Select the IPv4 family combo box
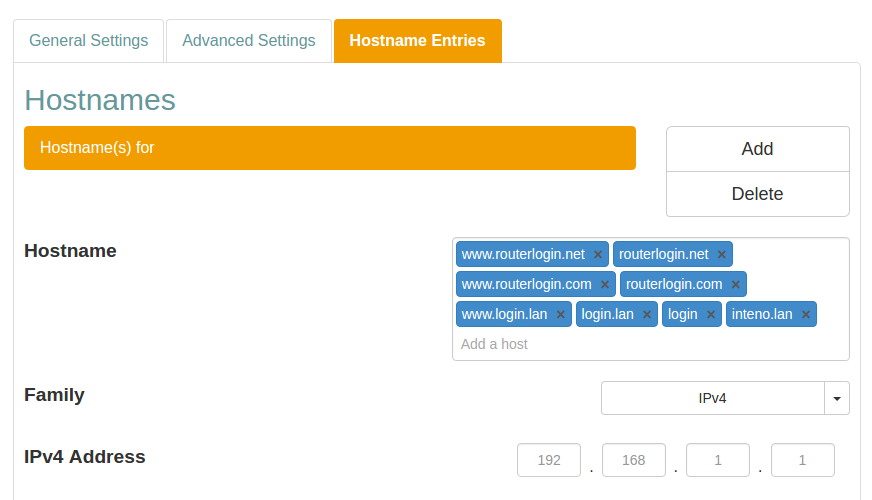 click(712, 398)
